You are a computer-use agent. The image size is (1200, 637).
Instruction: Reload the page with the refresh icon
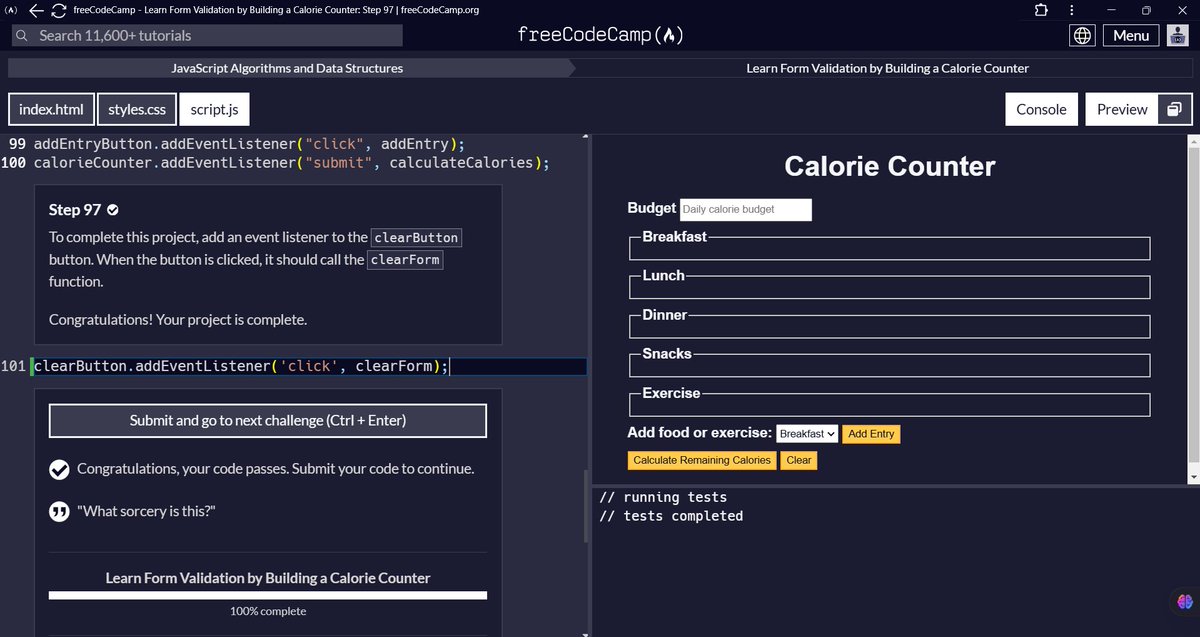tap(59, 10)
